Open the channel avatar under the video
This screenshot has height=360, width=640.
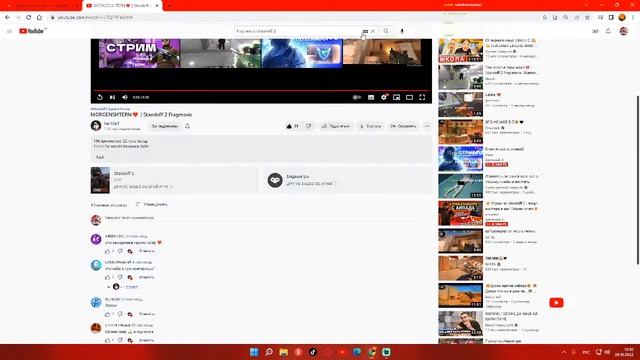click(x=96, y=125)
